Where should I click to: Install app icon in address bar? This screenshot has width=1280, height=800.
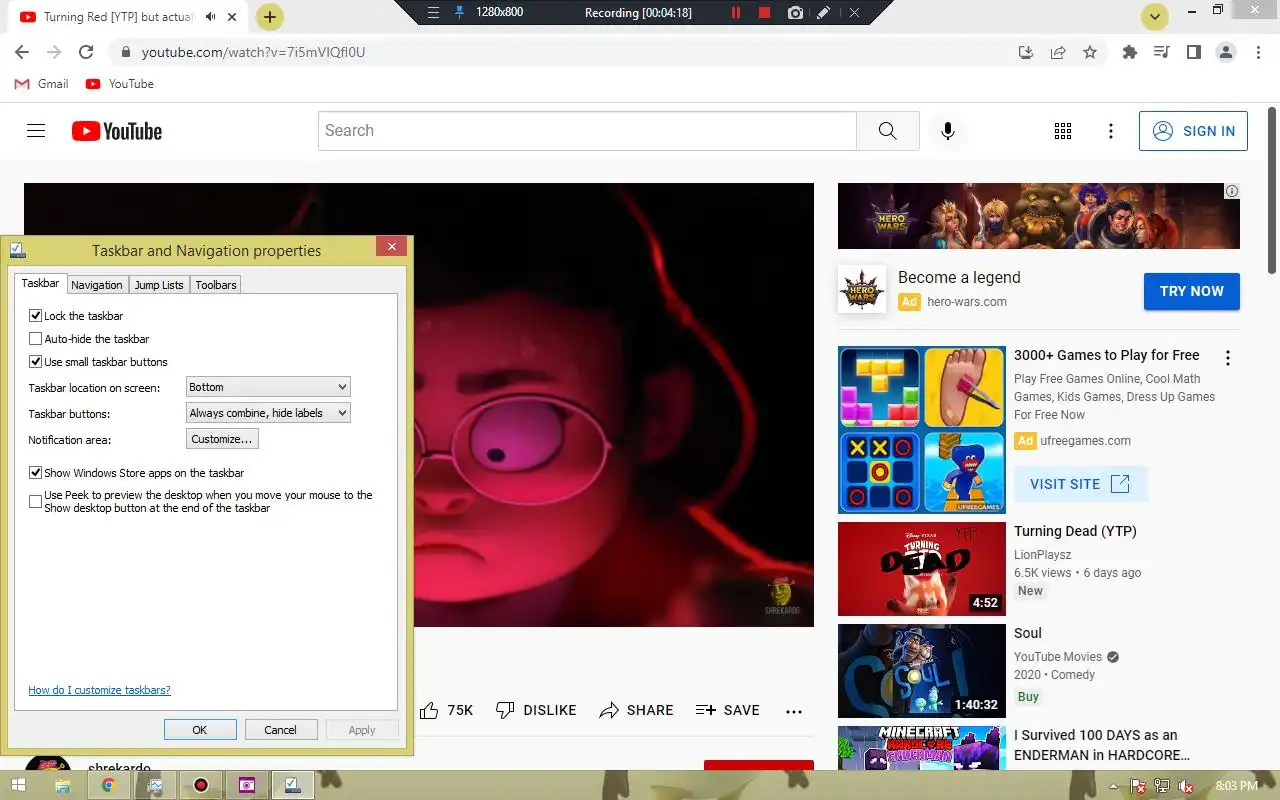[1025, 52]
